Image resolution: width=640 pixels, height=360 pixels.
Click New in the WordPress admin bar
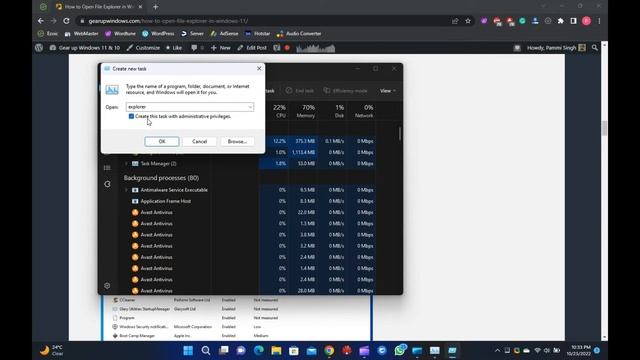(x=221, y=48)
